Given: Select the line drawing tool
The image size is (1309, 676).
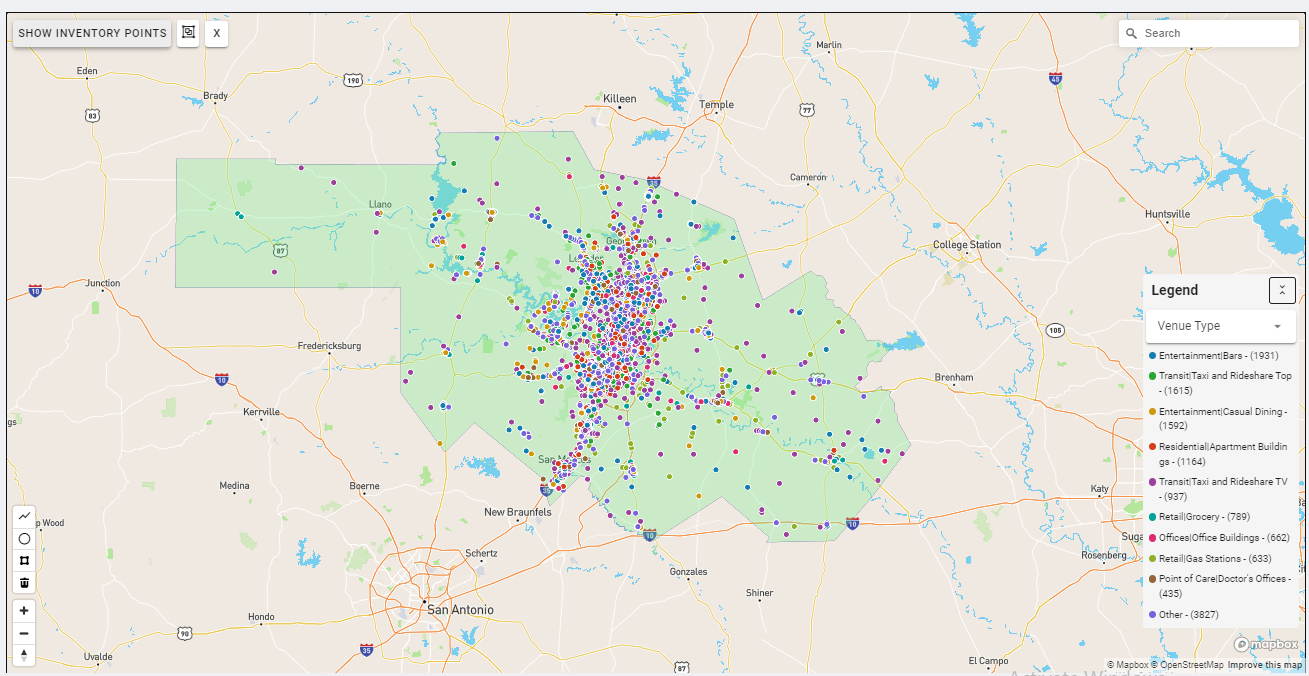Looking at the screenshot, I should (x=25, y=516).
